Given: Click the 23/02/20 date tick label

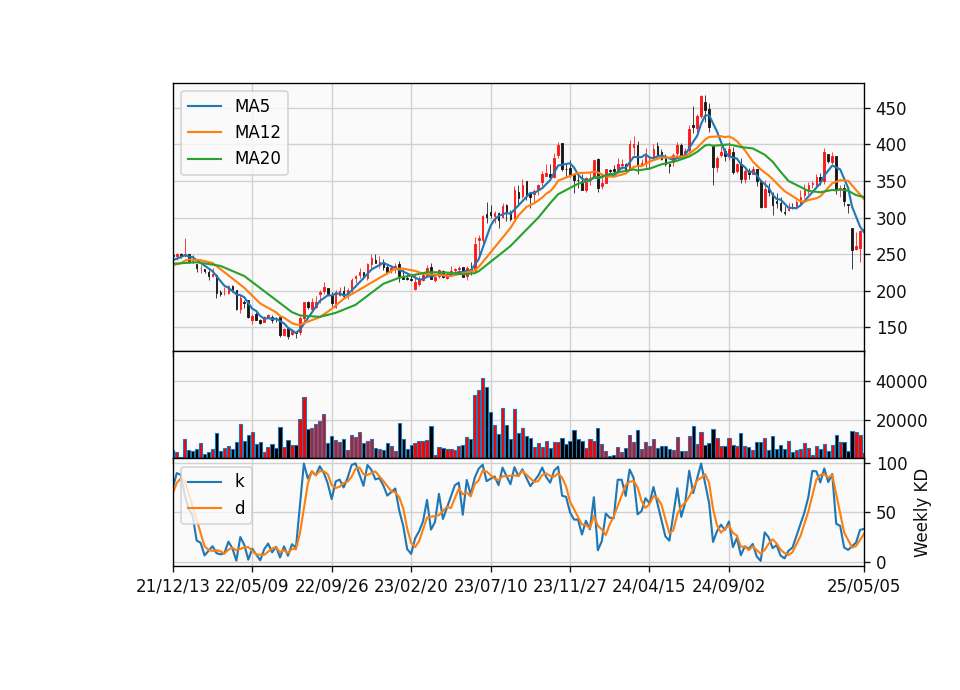Looking at the screenshot, I should coord(411,586).
